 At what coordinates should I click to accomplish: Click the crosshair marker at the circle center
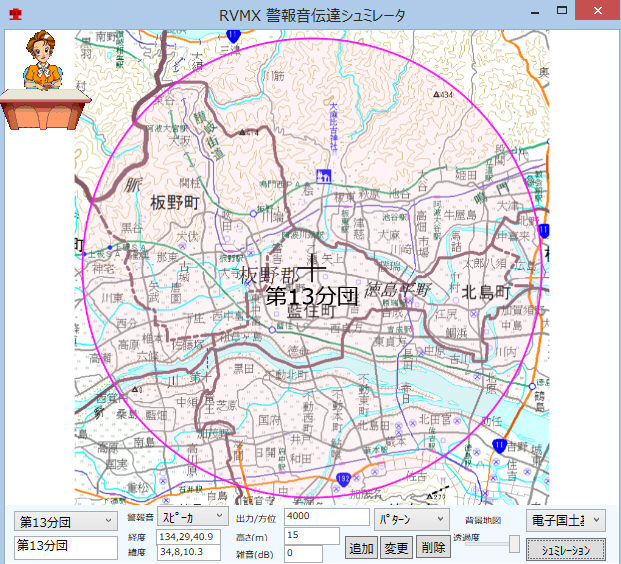312,267
